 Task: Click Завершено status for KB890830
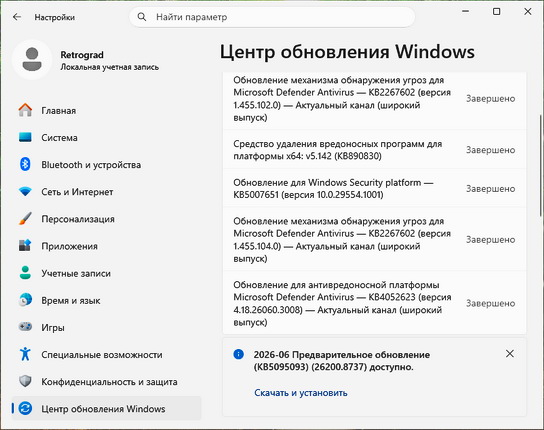click(490, 150)
